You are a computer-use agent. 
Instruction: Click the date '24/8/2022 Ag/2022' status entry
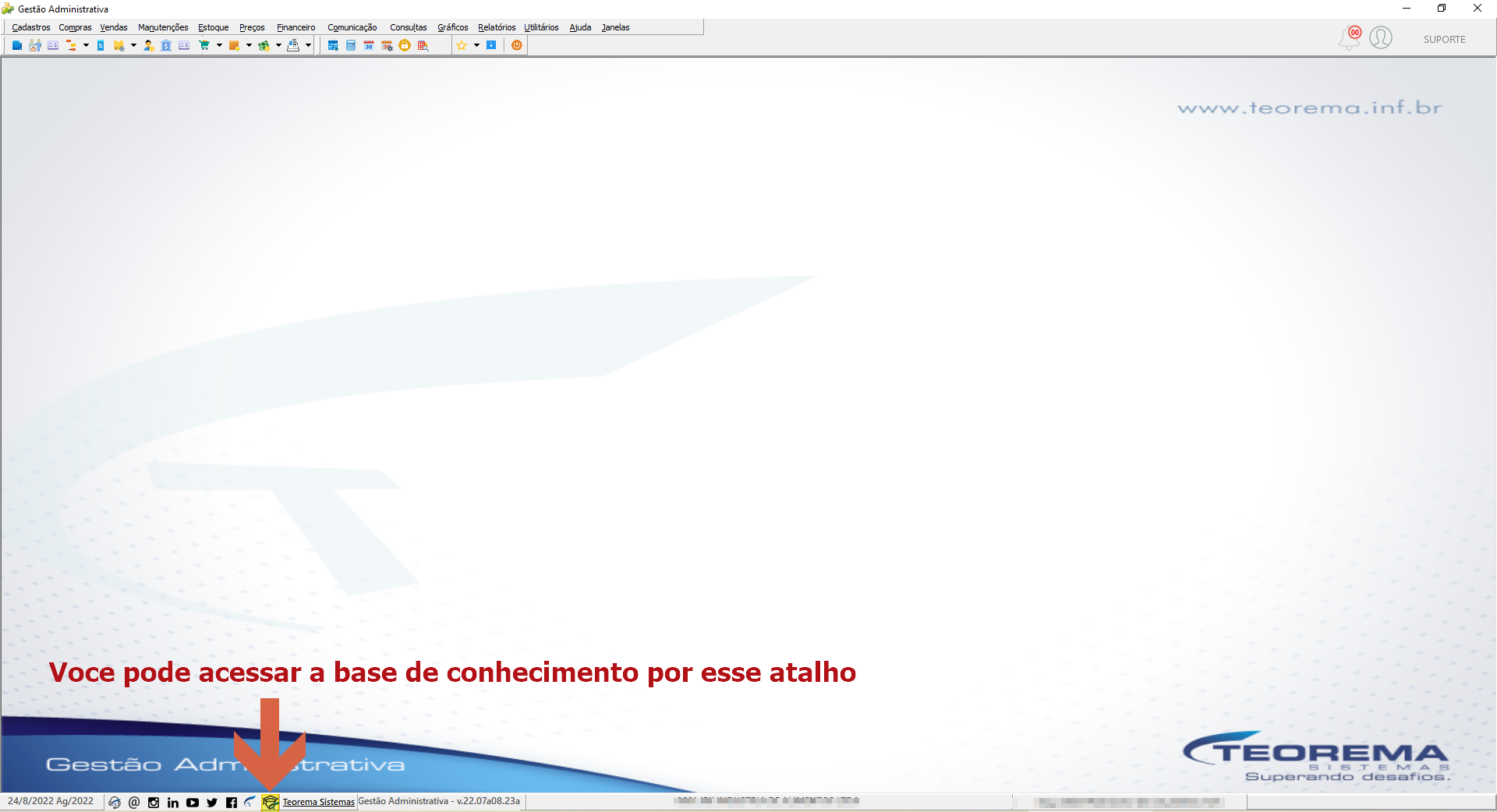(51, 801)
